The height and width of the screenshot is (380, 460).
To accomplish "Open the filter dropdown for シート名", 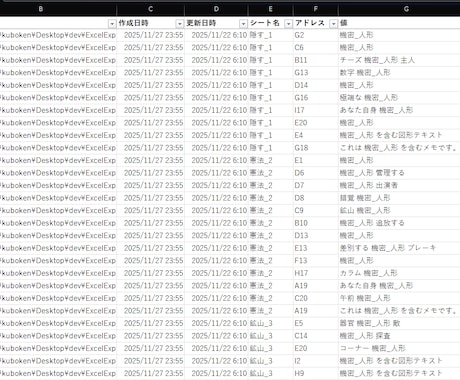I will [x=289, y=24].
